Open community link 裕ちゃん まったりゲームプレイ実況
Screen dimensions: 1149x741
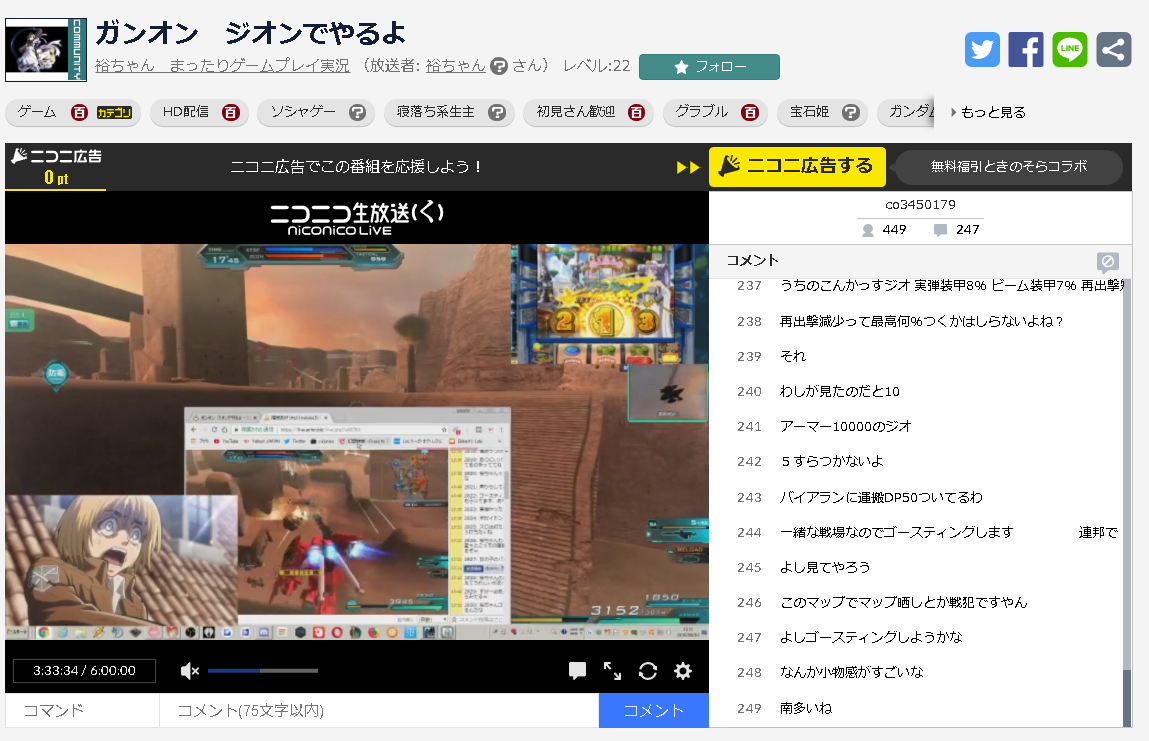point(223,66)
